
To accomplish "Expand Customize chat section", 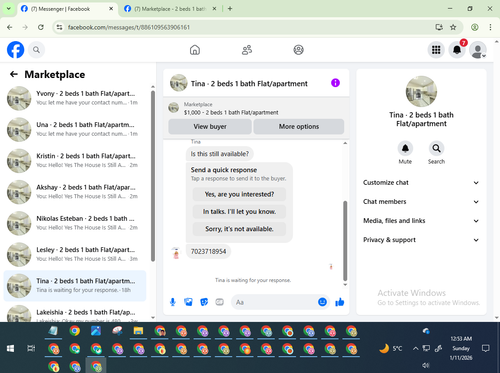I will [421, 183].
